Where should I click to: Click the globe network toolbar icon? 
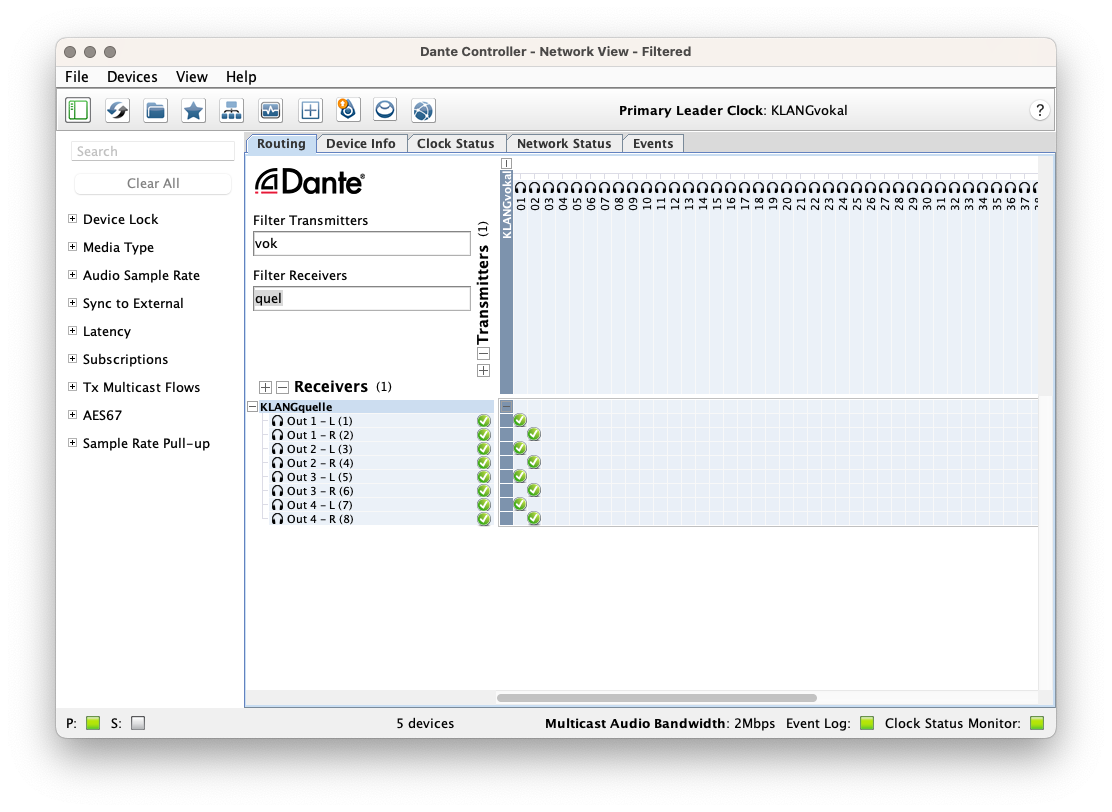click(423, 111)
